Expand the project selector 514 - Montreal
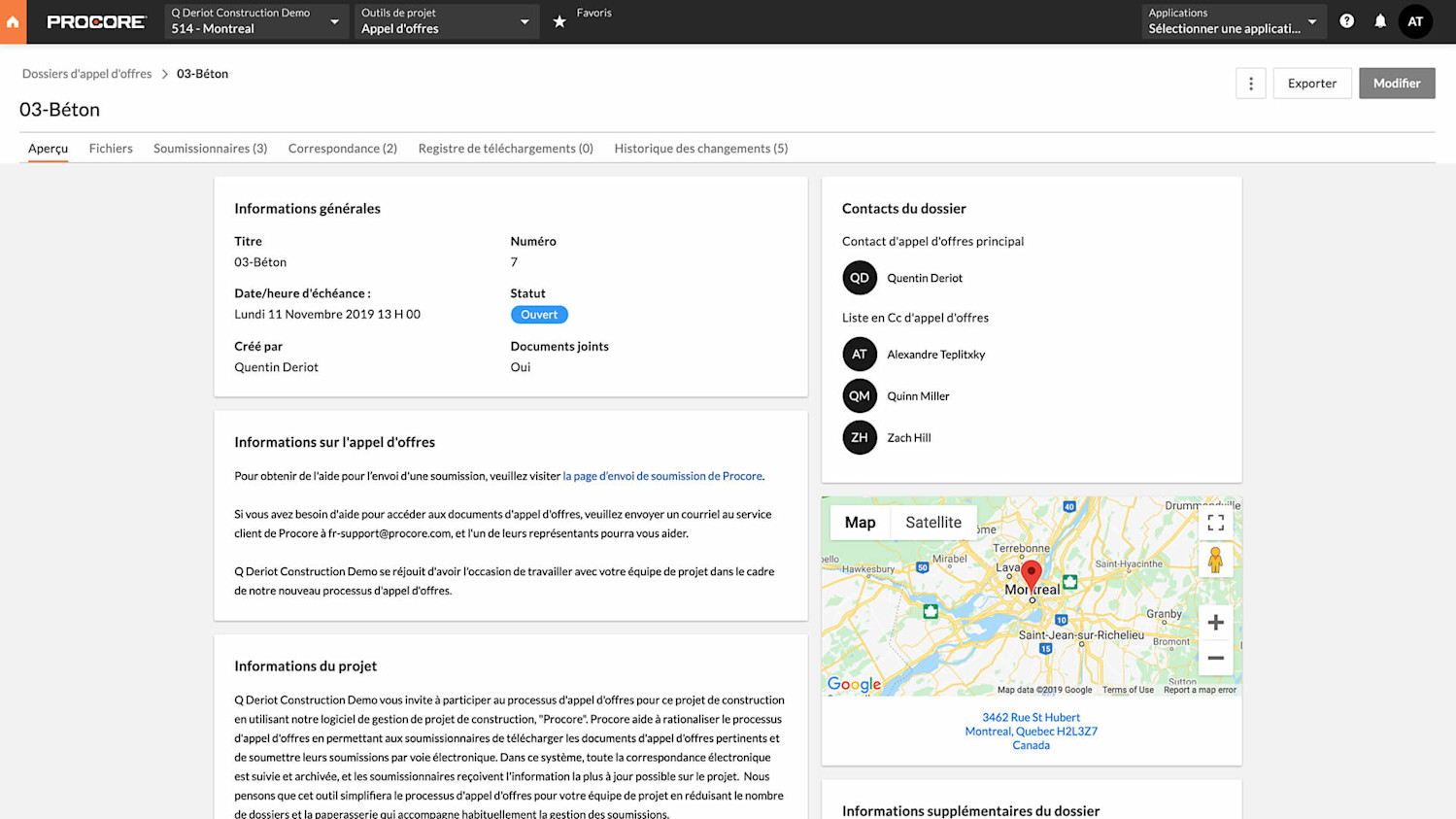The height and width of the screenshot is (819, 1456). pyautogui.click(x=254, y=21)
